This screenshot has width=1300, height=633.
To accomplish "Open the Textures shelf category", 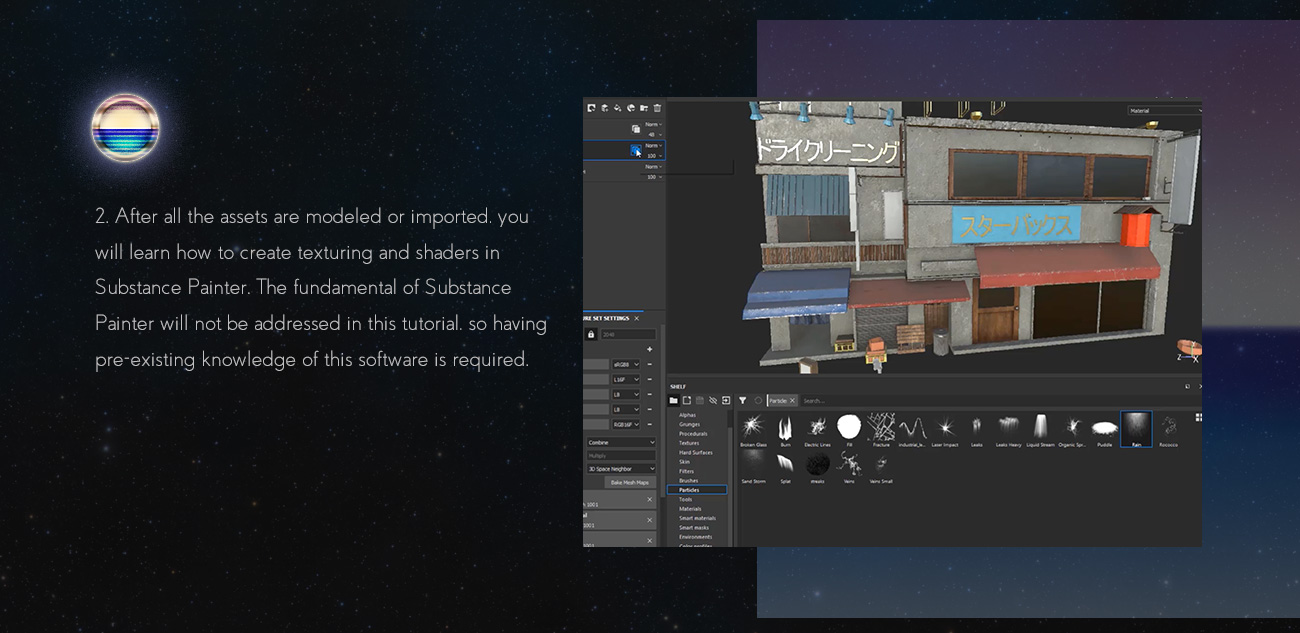I will [689, 443].
